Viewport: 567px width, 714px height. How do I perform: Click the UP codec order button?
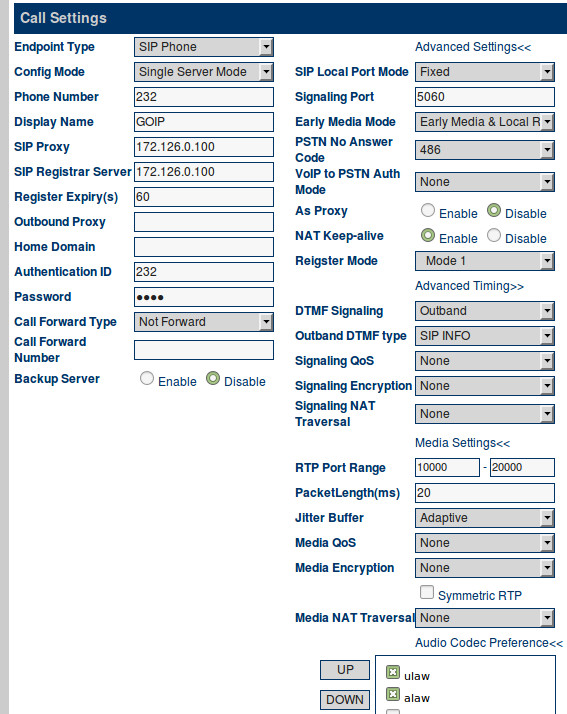click(x=345, y=670)
